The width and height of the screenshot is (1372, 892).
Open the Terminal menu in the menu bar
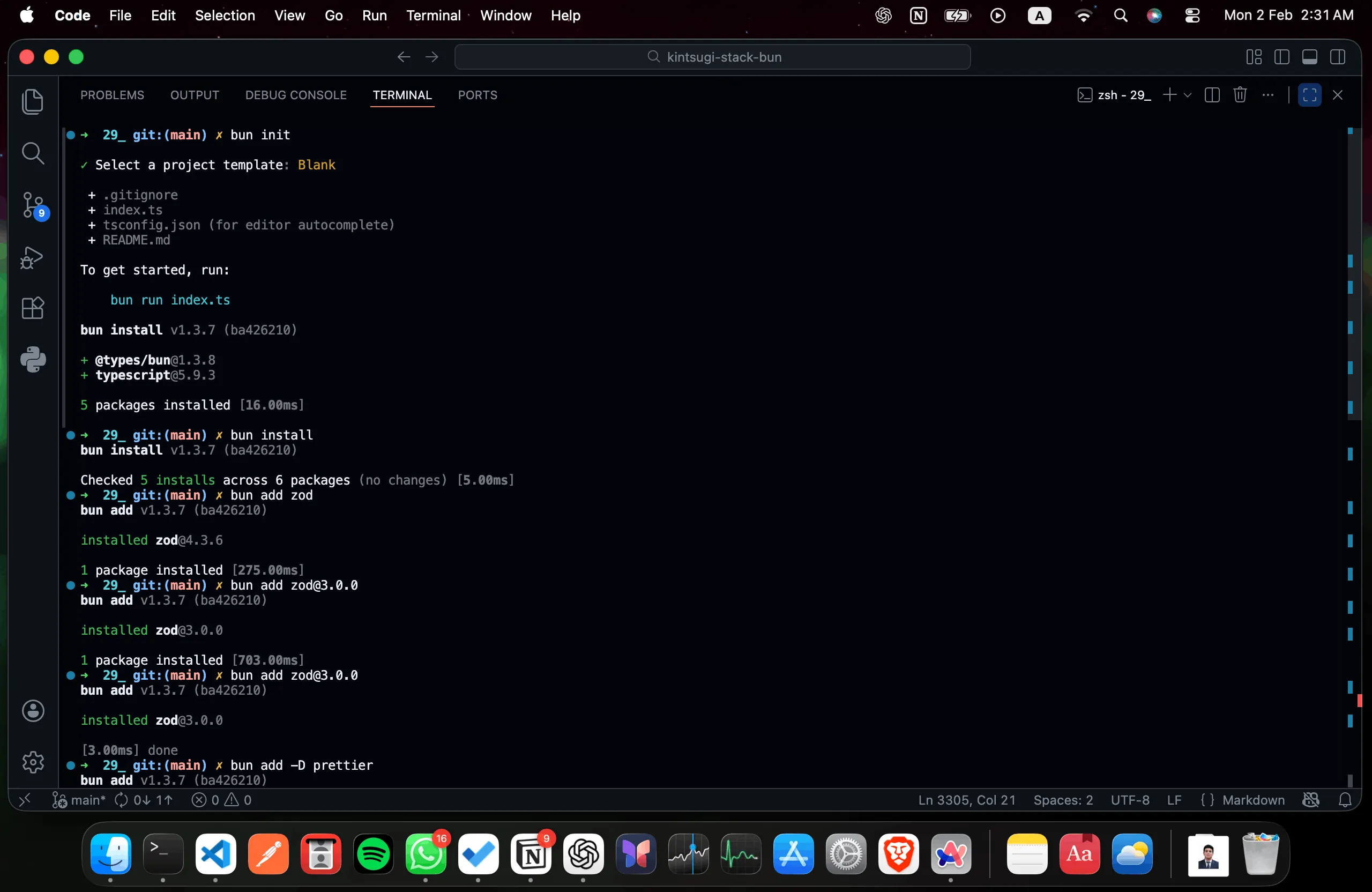tap(433, 16)
